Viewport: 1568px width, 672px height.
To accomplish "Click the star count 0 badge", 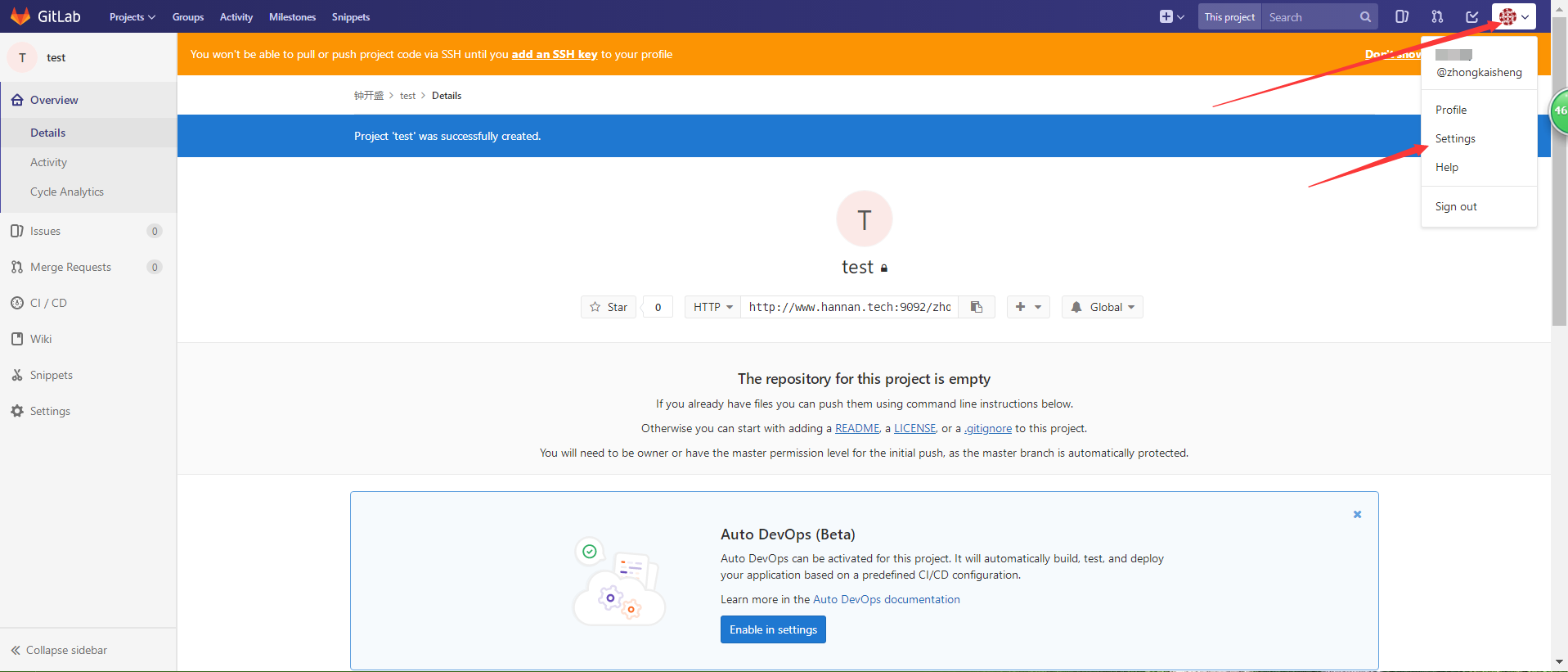I will pos(658,307).
